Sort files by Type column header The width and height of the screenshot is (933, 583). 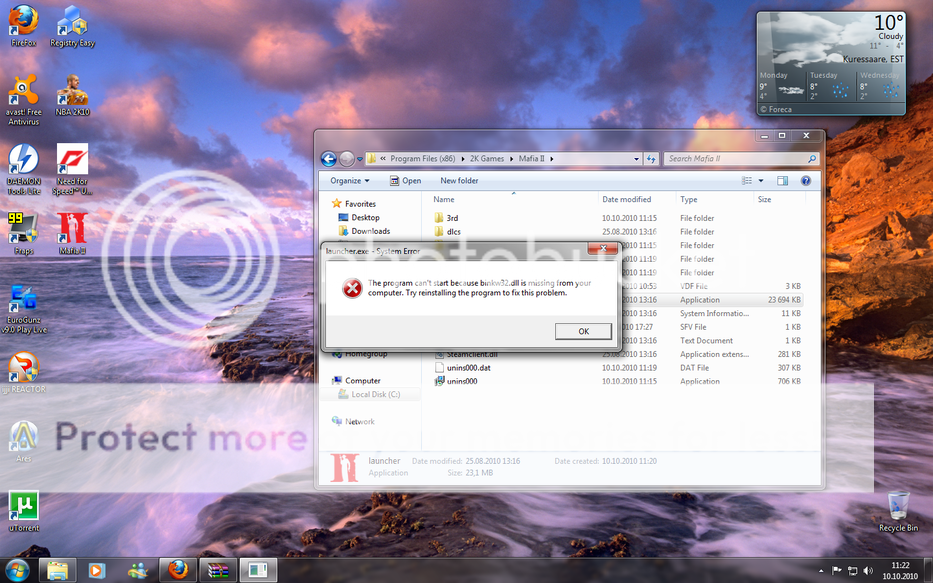point(689,200)
